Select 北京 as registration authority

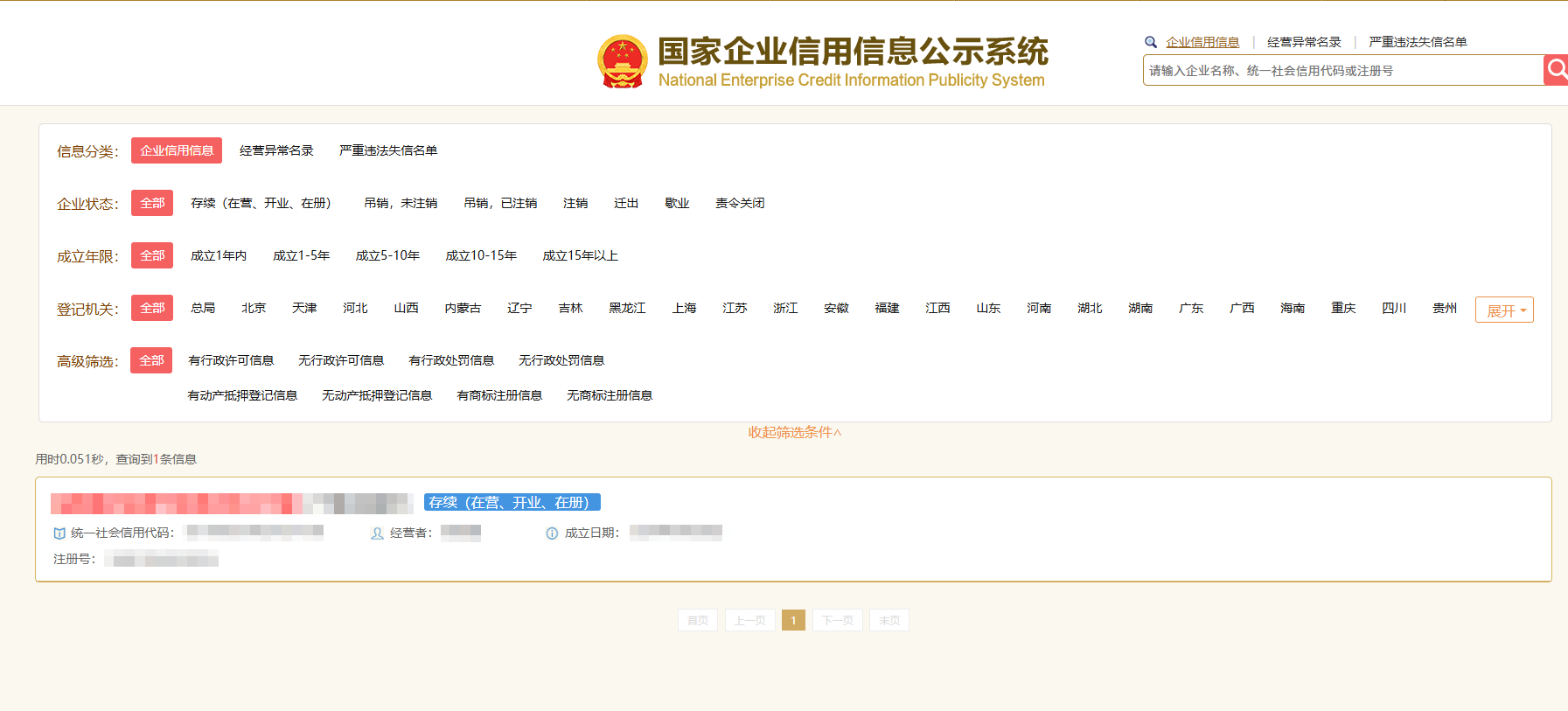pyautogui.click(x=254, y=308)
